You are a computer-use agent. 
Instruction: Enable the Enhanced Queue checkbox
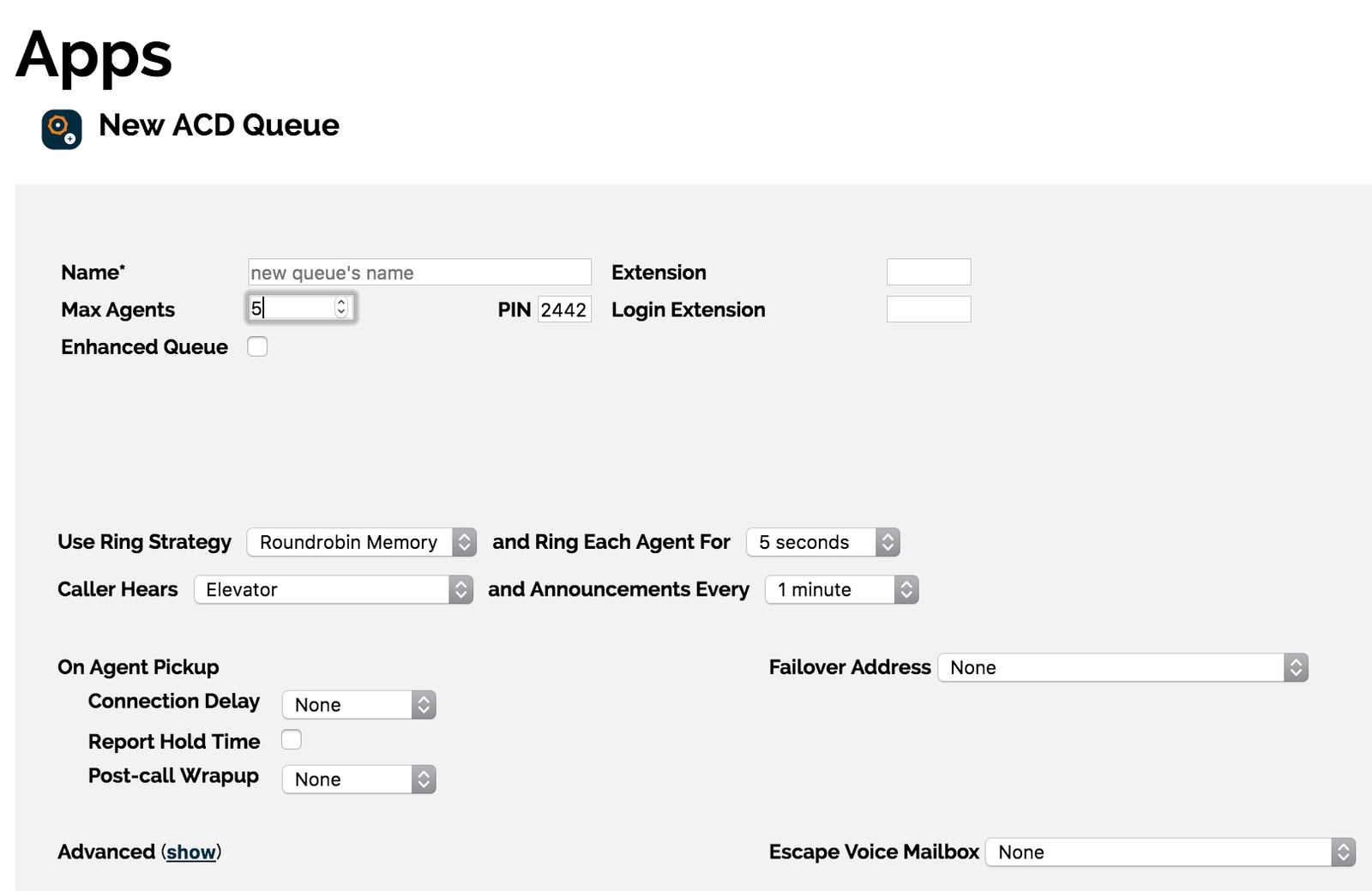tap(256, 346)
